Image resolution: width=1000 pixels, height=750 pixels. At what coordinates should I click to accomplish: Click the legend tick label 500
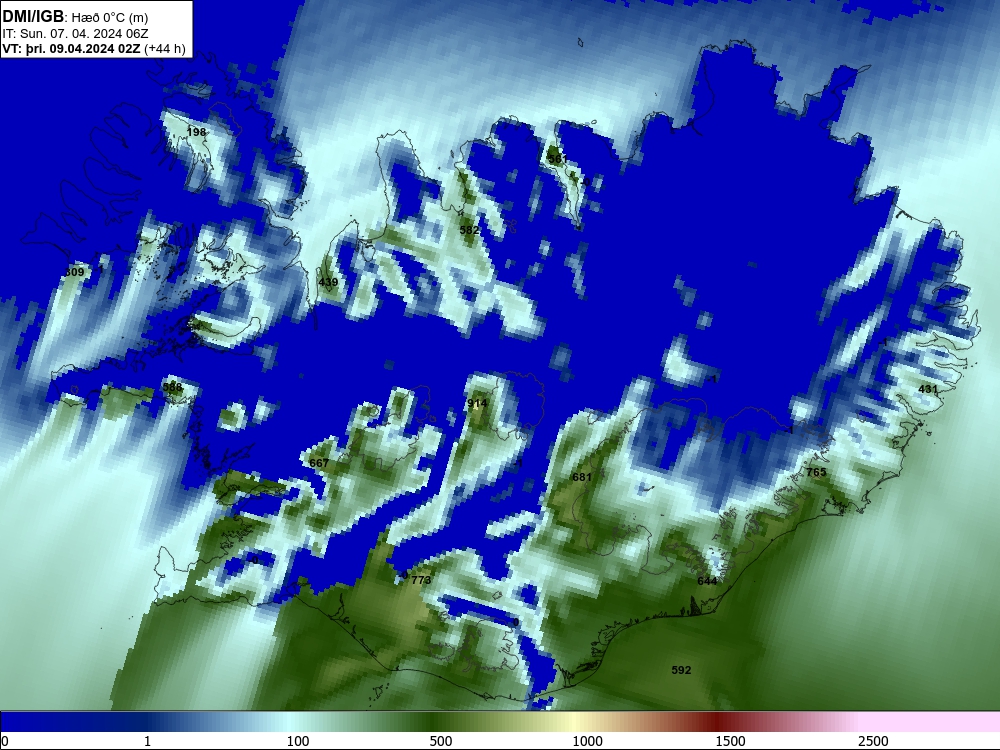(x=441, y=741)
